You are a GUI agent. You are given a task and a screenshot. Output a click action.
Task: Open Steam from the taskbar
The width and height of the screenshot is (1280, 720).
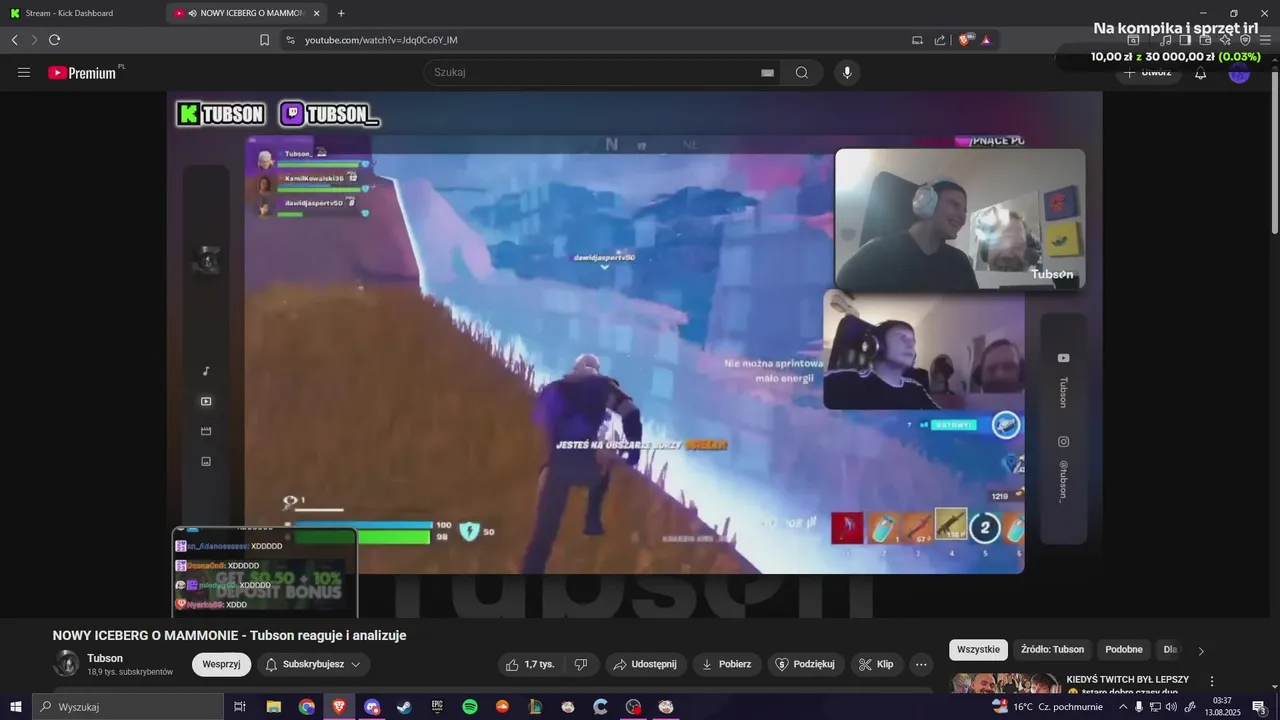tap(404, 706)
